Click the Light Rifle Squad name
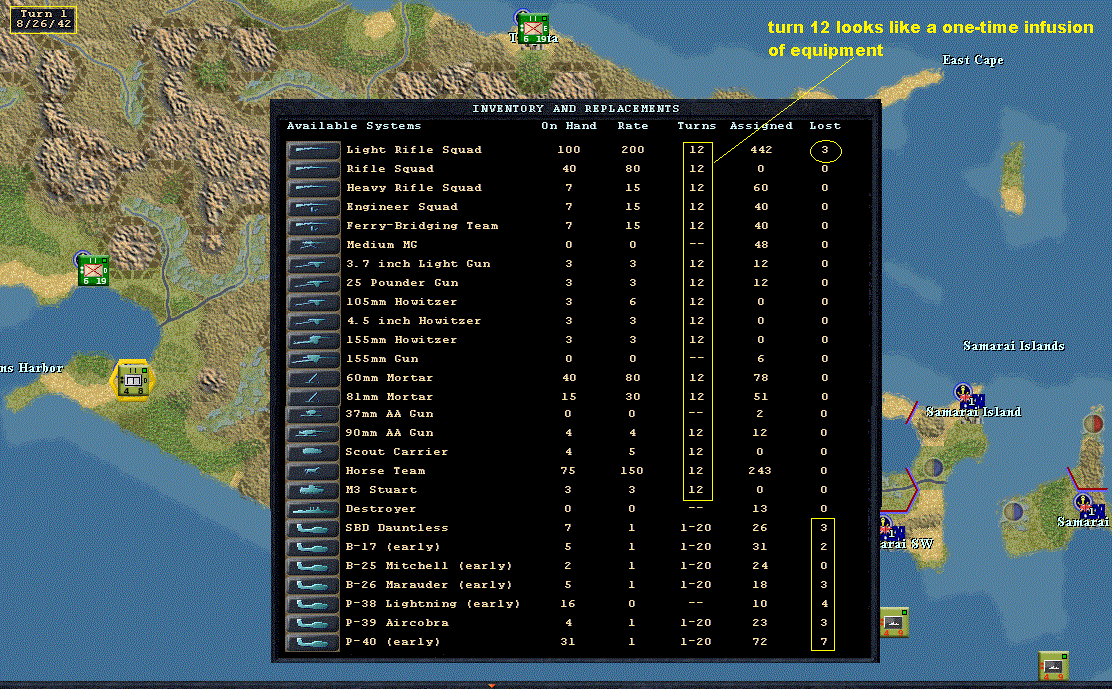This screenshot has height=689, width=1112. (x=414, y=150)
